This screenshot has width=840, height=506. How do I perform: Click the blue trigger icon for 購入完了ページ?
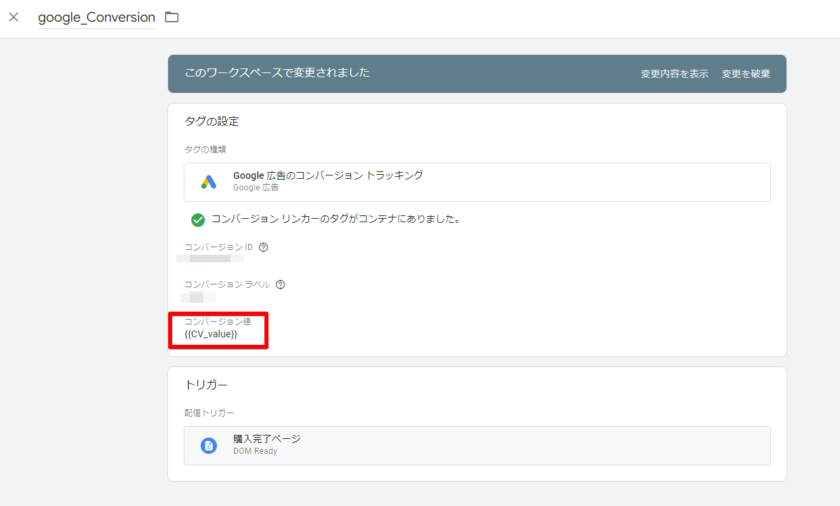[x=208, y=445]
